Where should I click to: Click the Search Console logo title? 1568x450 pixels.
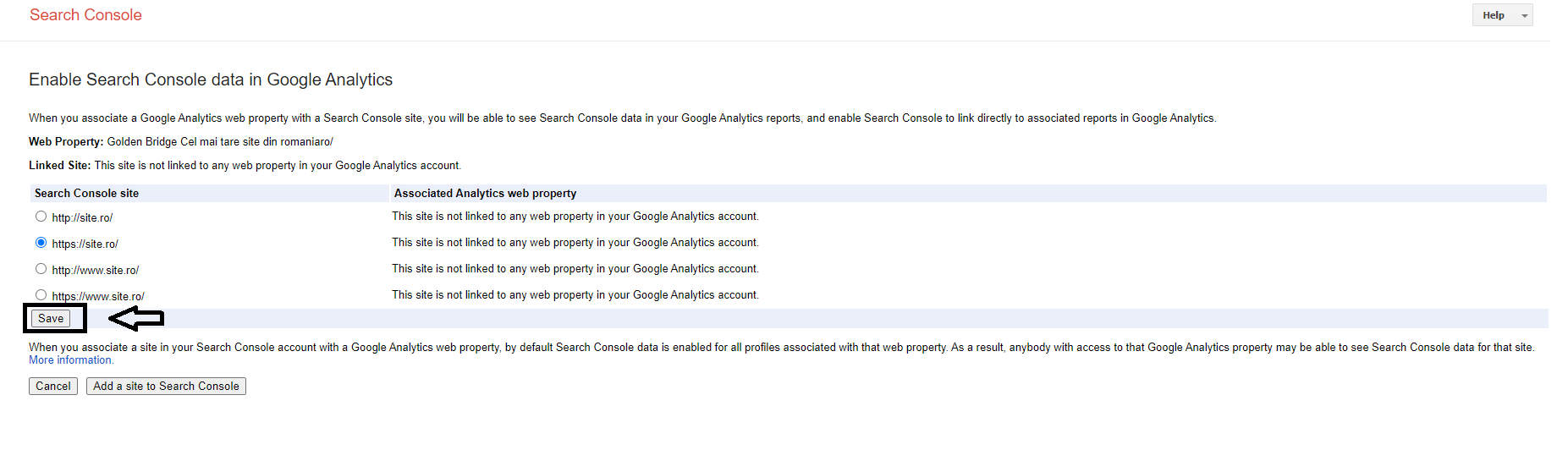[x=85, y=15]
